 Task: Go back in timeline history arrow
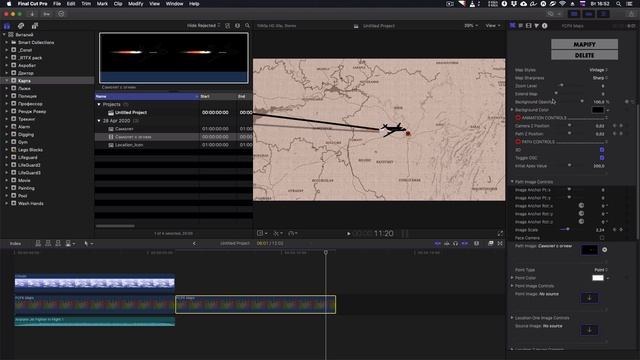click(x=194, y=244)
